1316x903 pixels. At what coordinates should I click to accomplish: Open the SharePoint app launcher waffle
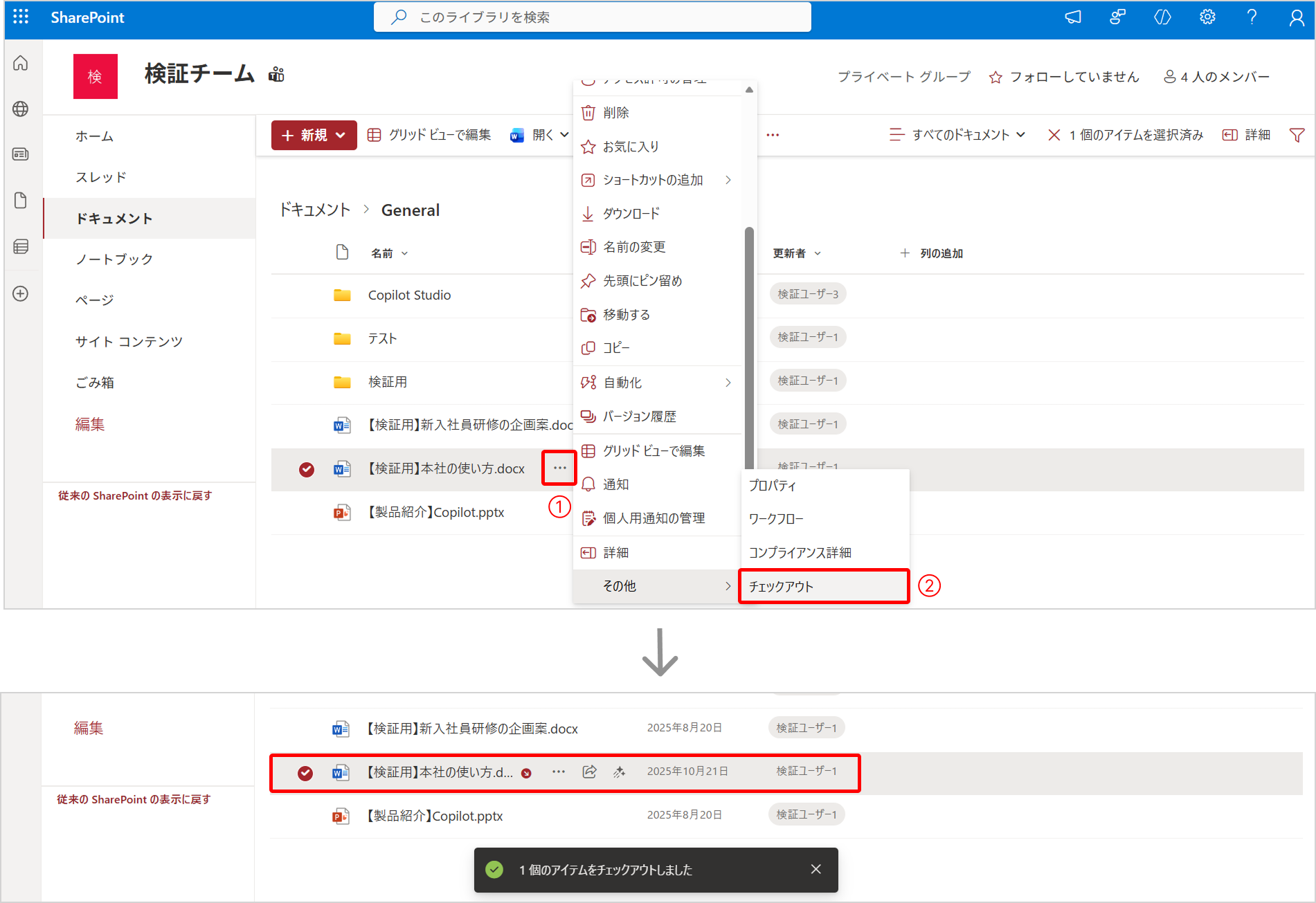(21, 17)
